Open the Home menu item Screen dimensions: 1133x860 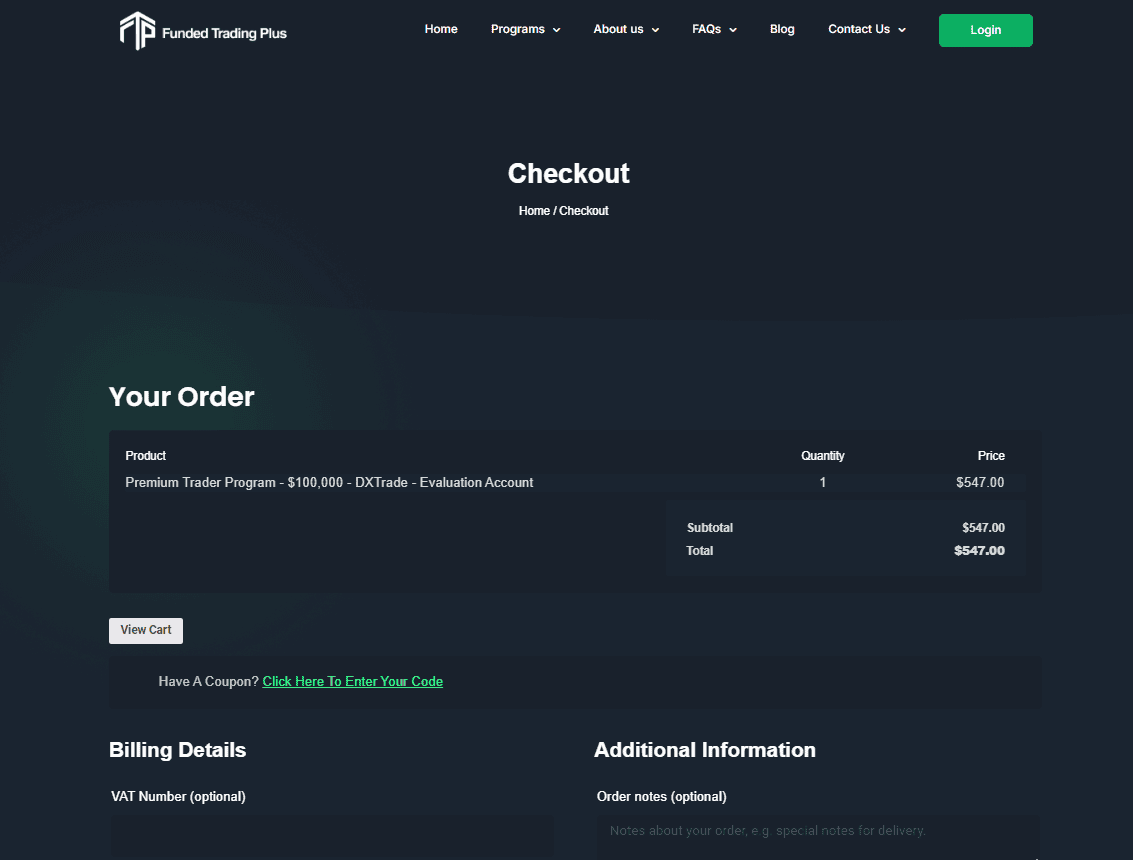click(x=441, y=29)
